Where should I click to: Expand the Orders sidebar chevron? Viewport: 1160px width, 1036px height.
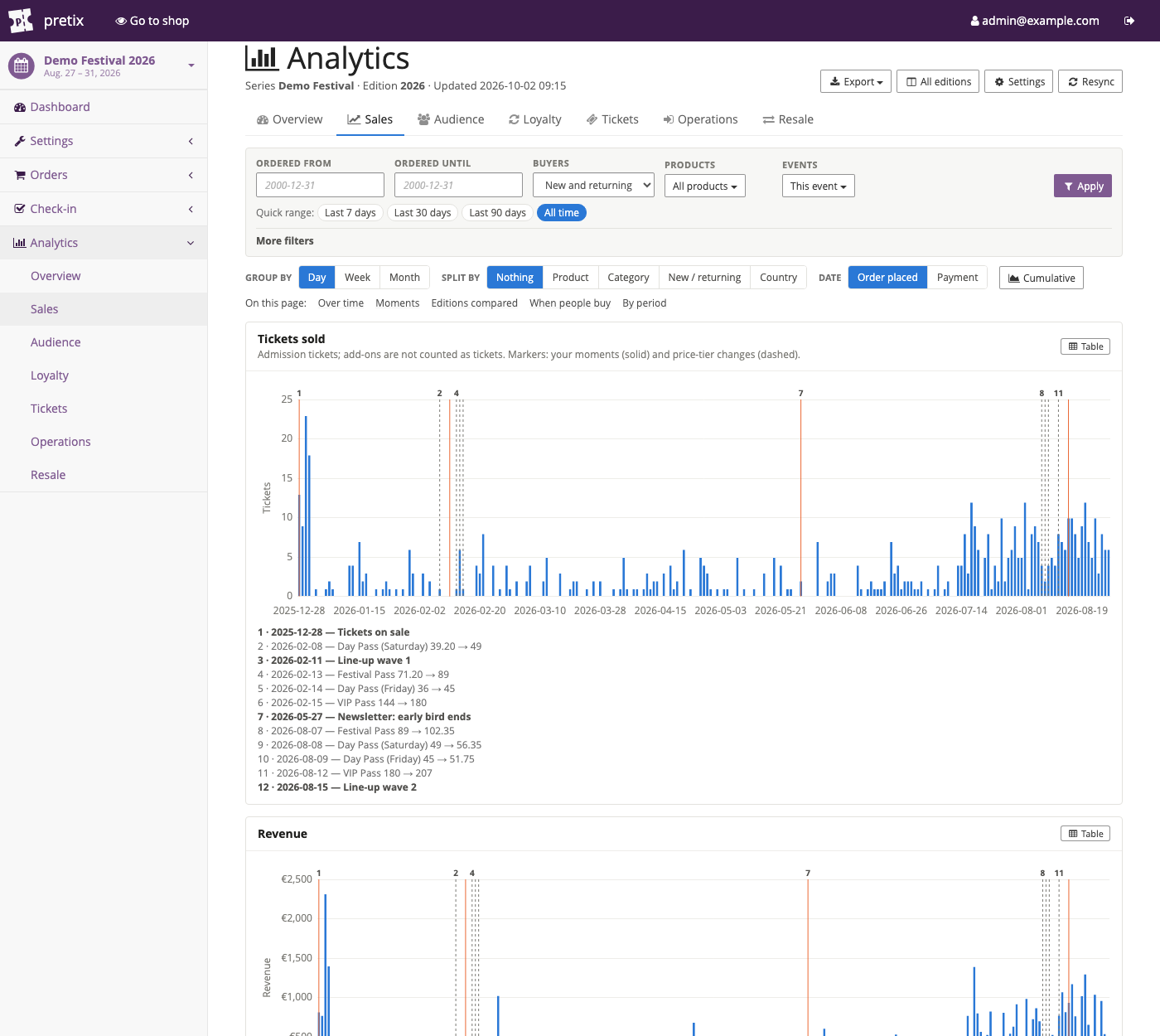[x=191, y=175]
